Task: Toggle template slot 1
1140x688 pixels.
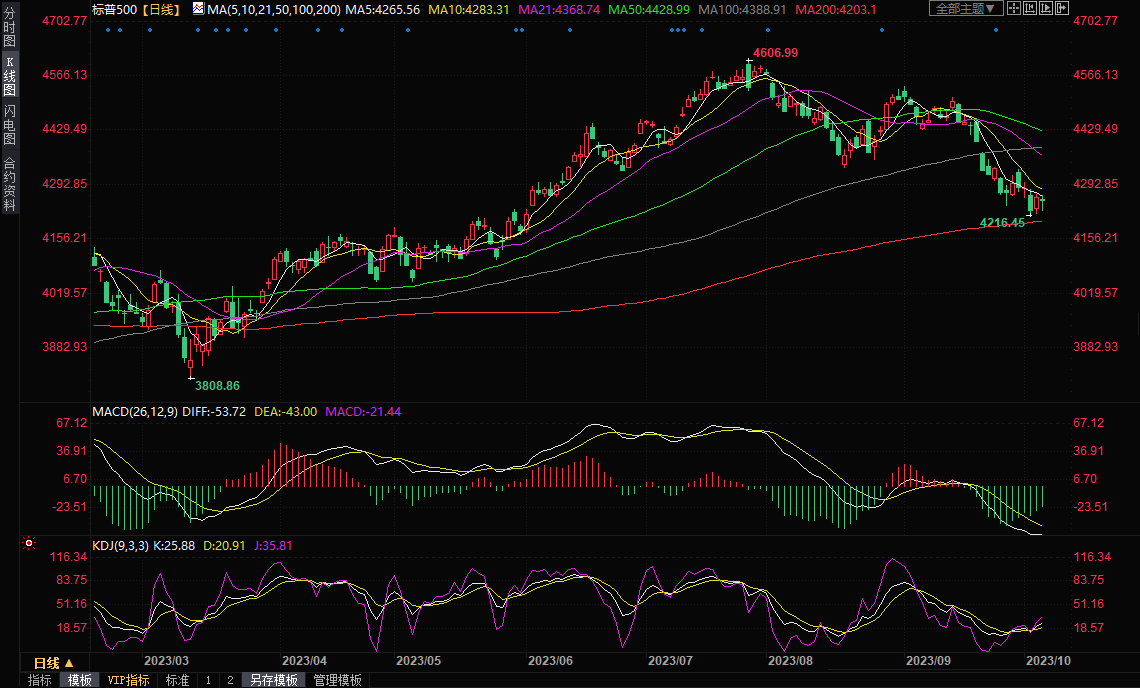Action: click(x=207, y=680)
